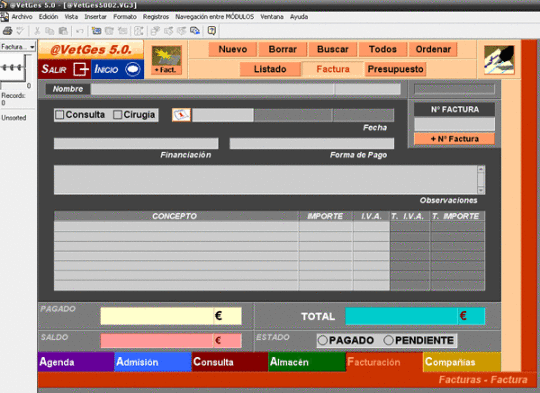Click the Nº FACTURA number field
This screenshot has width=540, height=393.
[455, 124]
